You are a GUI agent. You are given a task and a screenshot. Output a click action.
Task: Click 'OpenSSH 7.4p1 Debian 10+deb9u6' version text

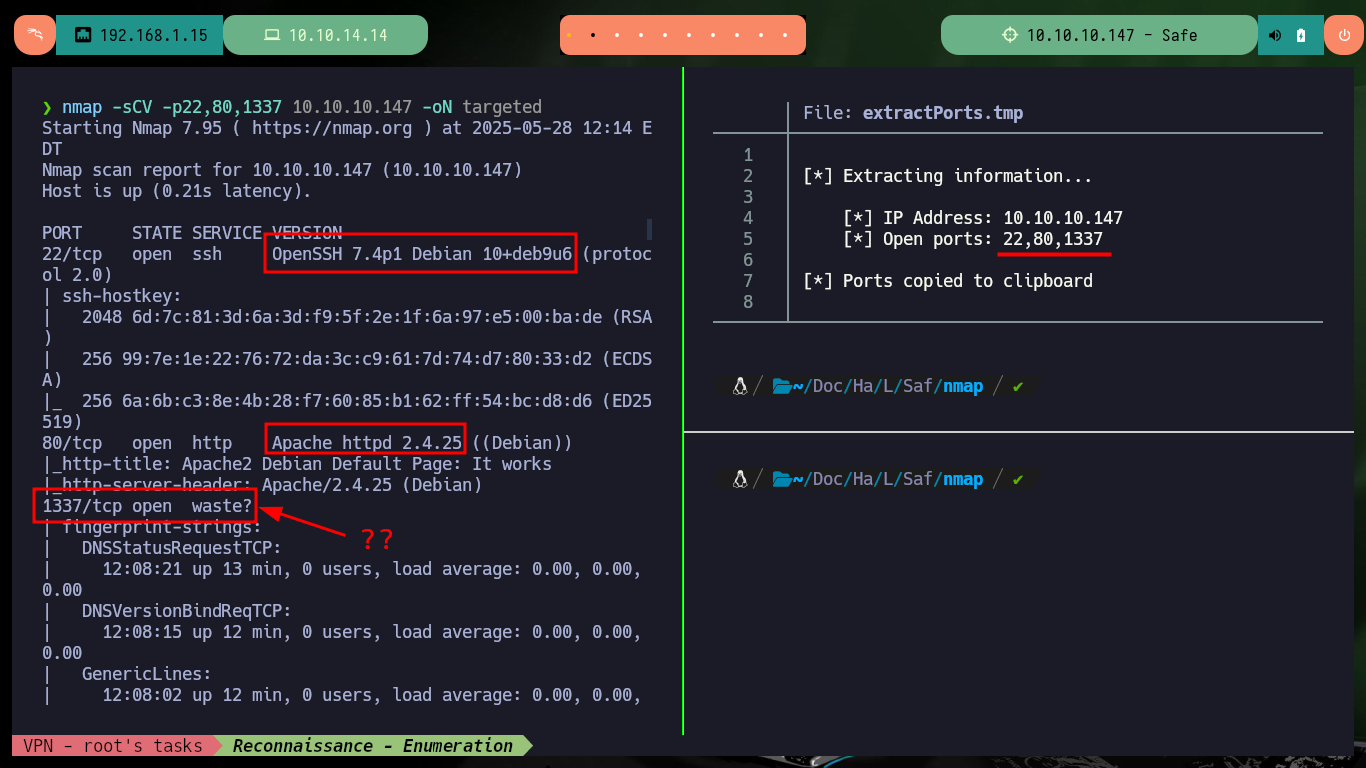click(x=421, y=254)
